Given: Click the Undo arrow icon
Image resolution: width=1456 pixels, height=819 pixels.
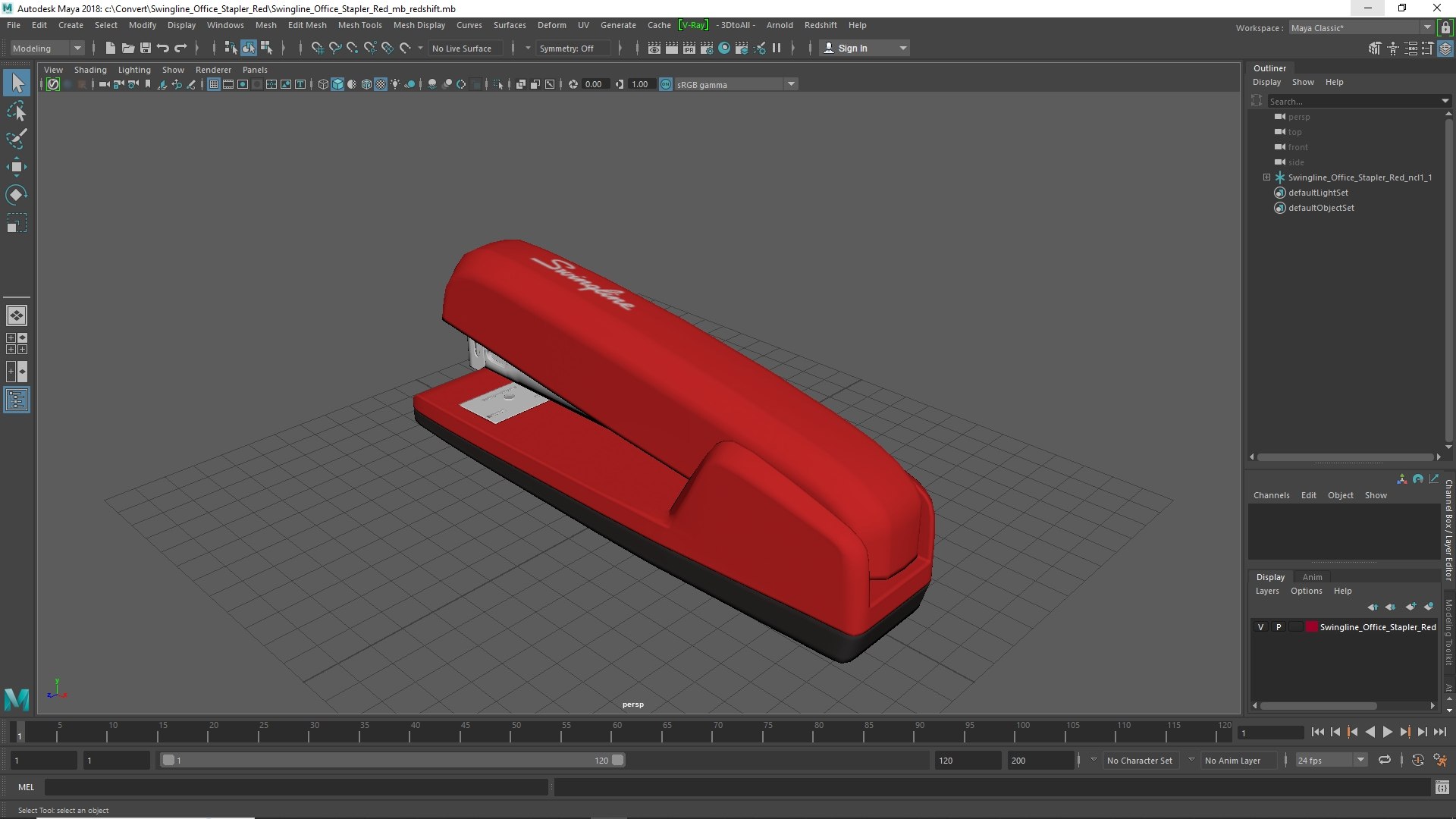Looking at the screenshot, I should (163, 48).
